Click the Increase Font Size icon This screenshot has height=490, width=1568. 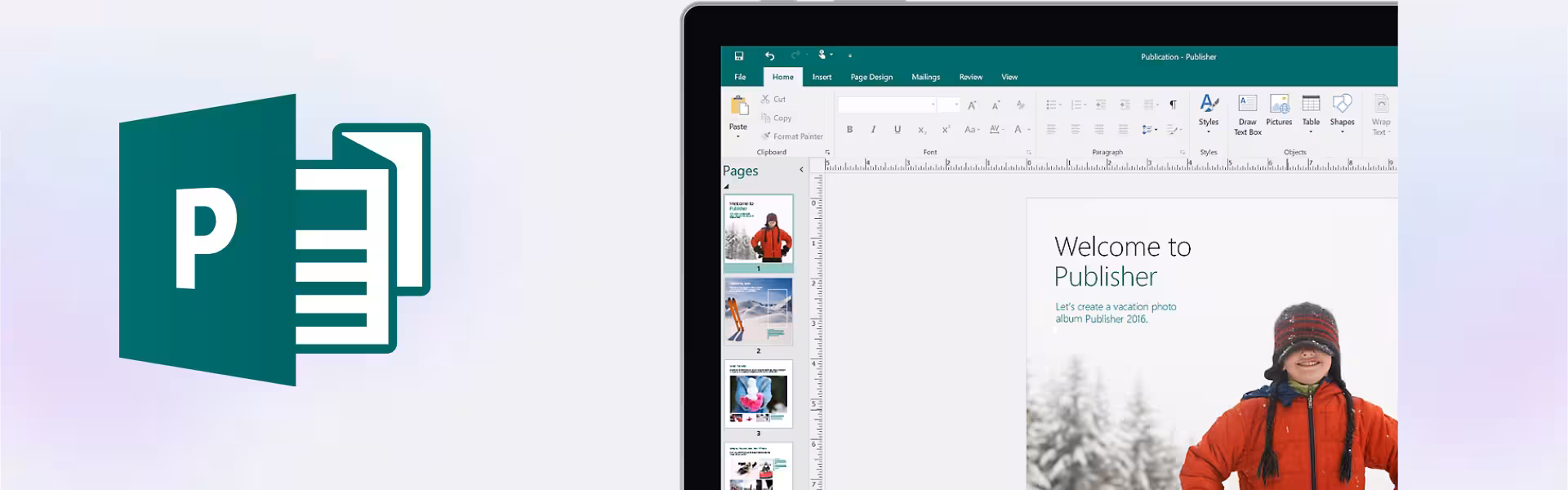click(x=972, y=105)
